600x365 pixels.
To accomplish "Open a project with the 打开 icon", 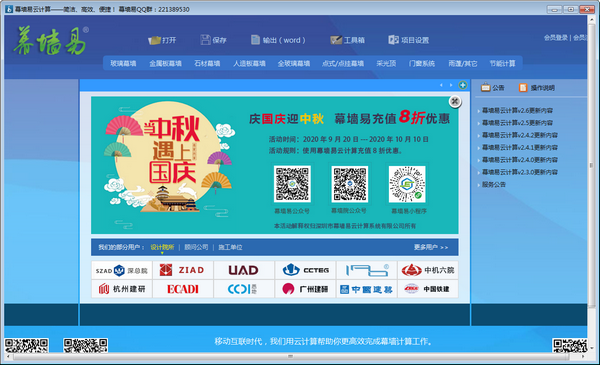I will coord(162,40).
